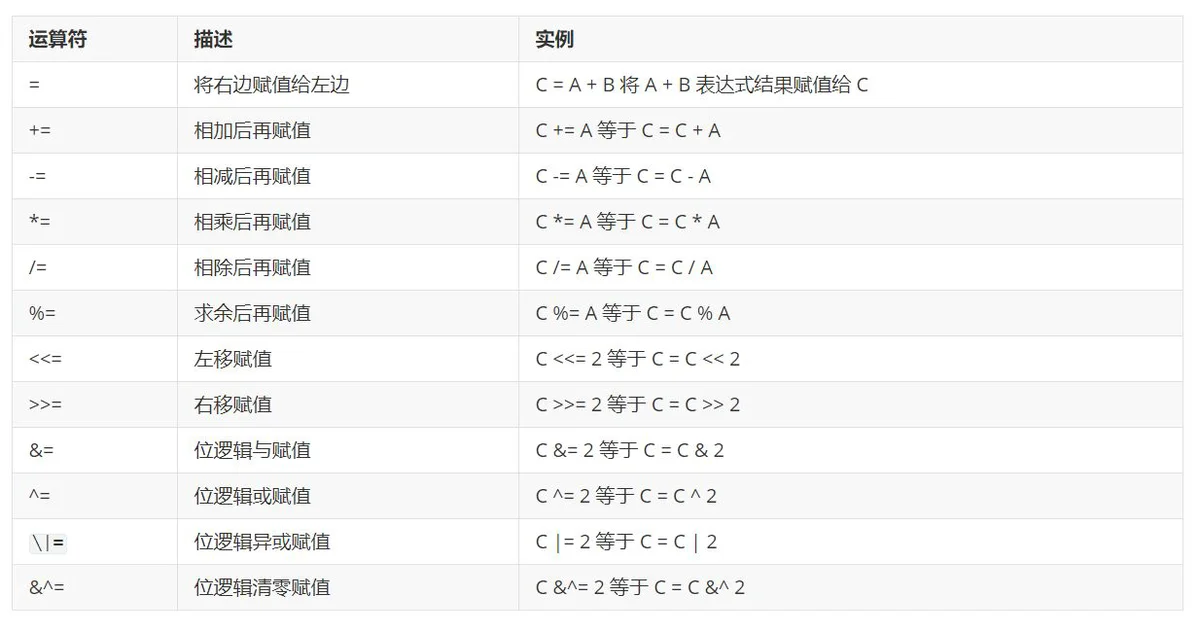
Task: Click the *= operator cell
Action: [40, 222]
